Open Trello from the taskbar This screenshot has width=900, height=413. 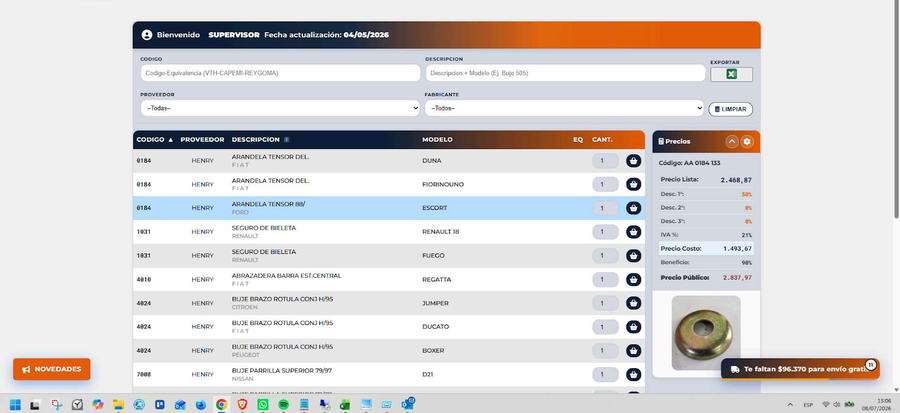click(160, 404)
